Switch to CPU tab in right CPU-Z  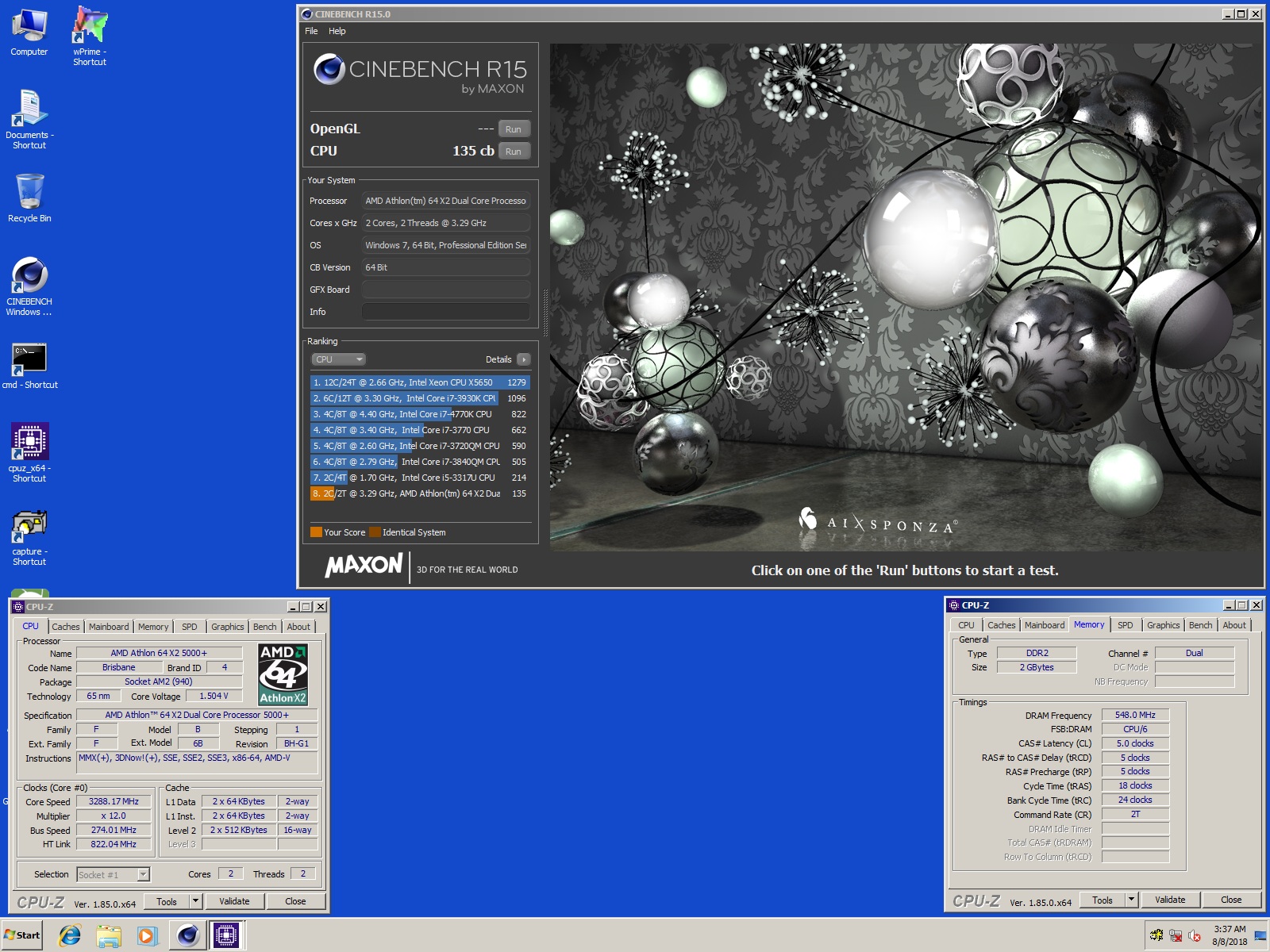tap(966, 625)
